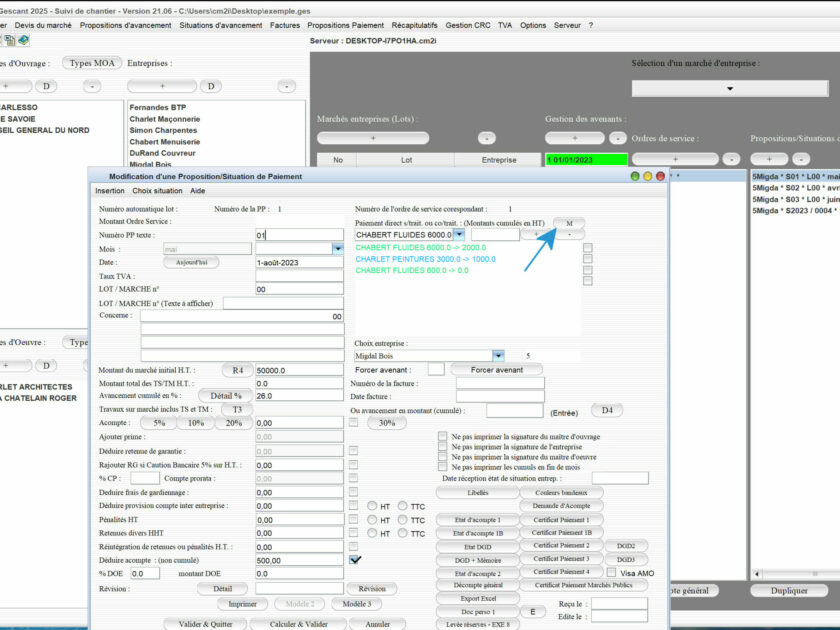
Task: Select Charlet Maçonnerie in Entreprises list
Action: coord(164,119)
